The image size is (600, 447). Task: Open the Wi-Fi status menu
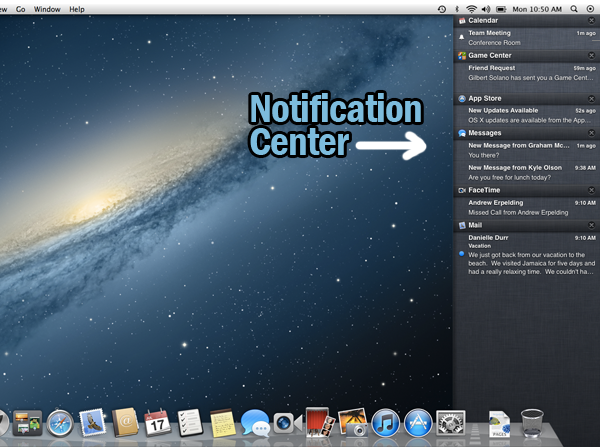click(471, 9)
